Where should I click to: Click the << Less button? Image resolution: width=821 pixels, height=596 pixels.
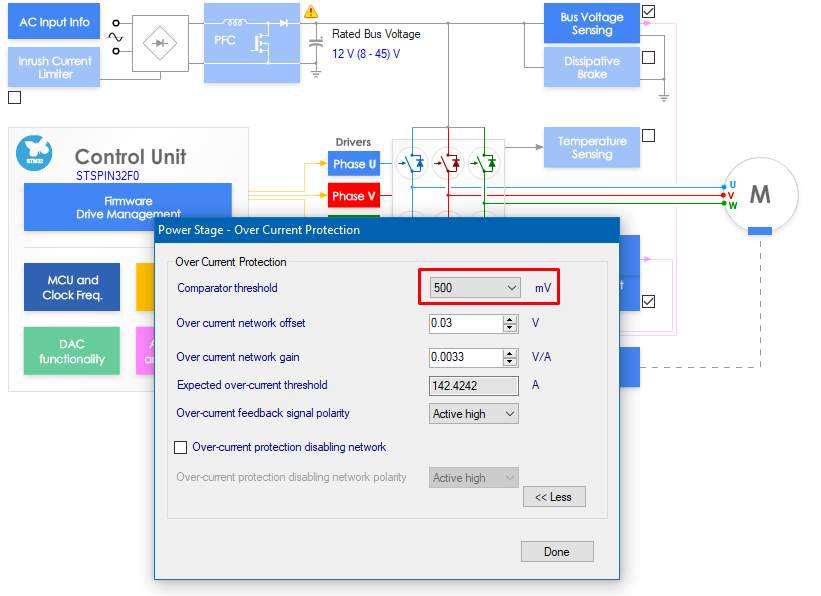coord(554,497)
